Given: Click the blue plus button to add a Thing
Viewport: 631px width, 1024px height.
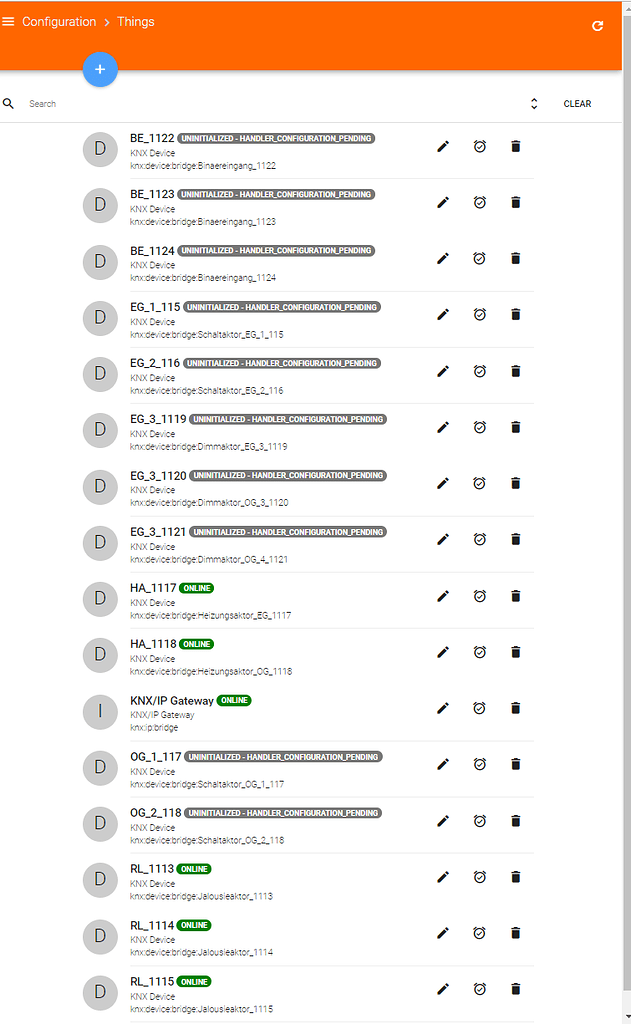Looking at the screenshot, I should (x=100, y=69).
